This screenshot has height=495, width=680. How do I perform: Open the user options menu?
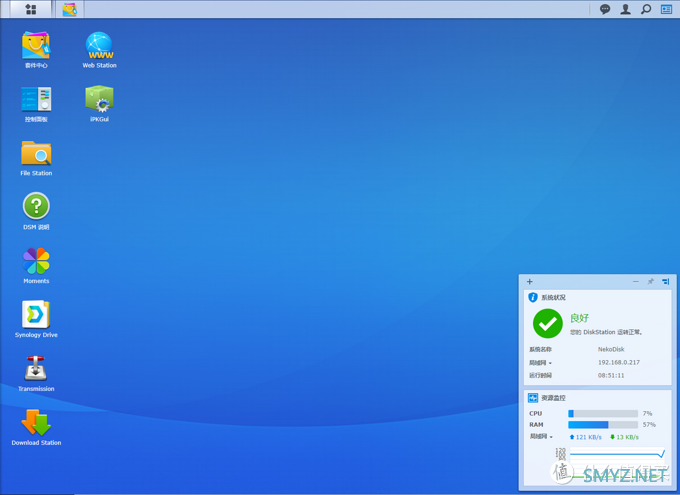pyautogui.click(x=625, y=9)
